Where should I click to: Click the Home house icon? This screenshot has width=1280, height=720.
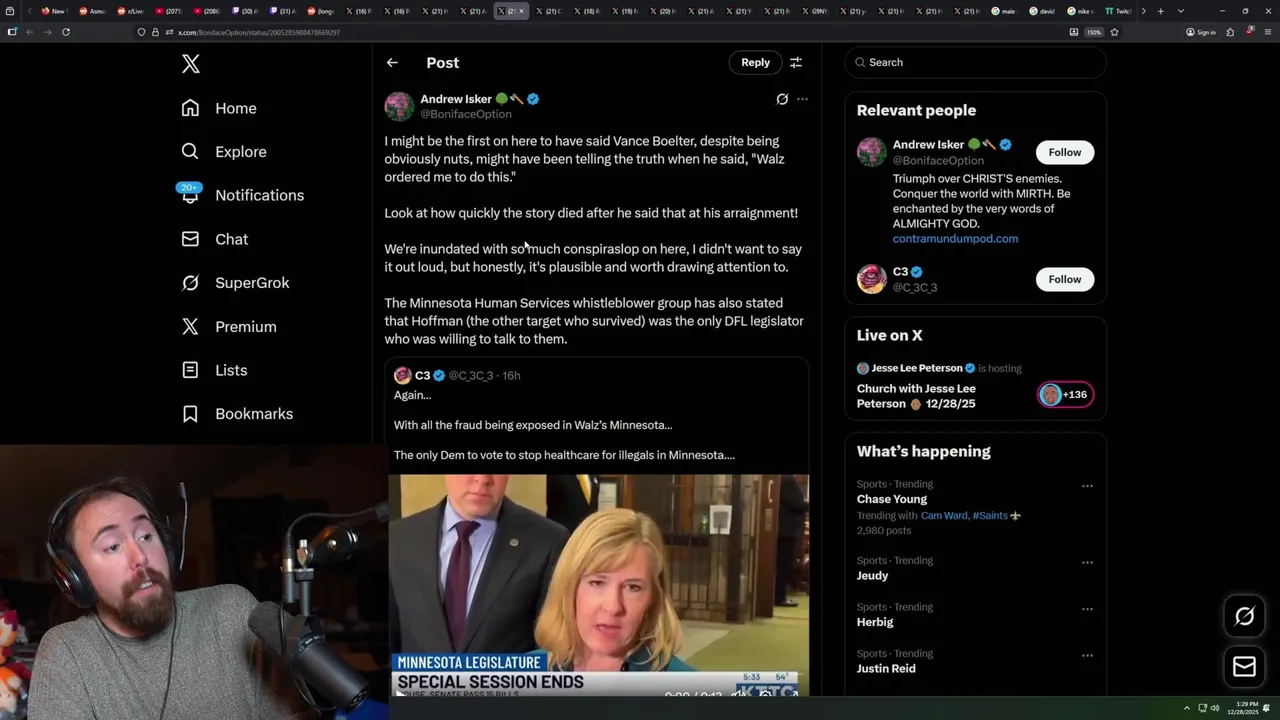[190, 108]
